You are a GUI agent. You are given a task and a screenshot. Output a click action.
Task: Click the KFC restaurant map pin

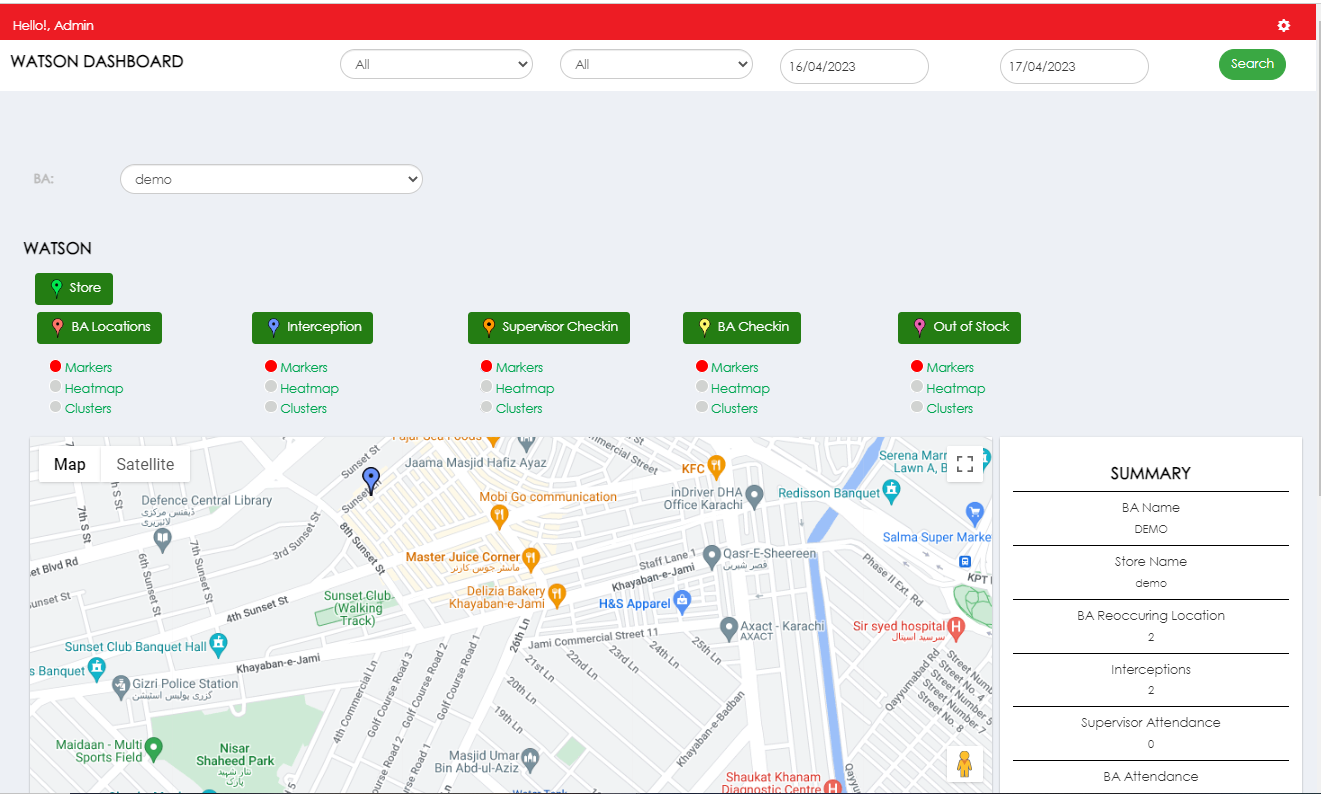(716, 465)
